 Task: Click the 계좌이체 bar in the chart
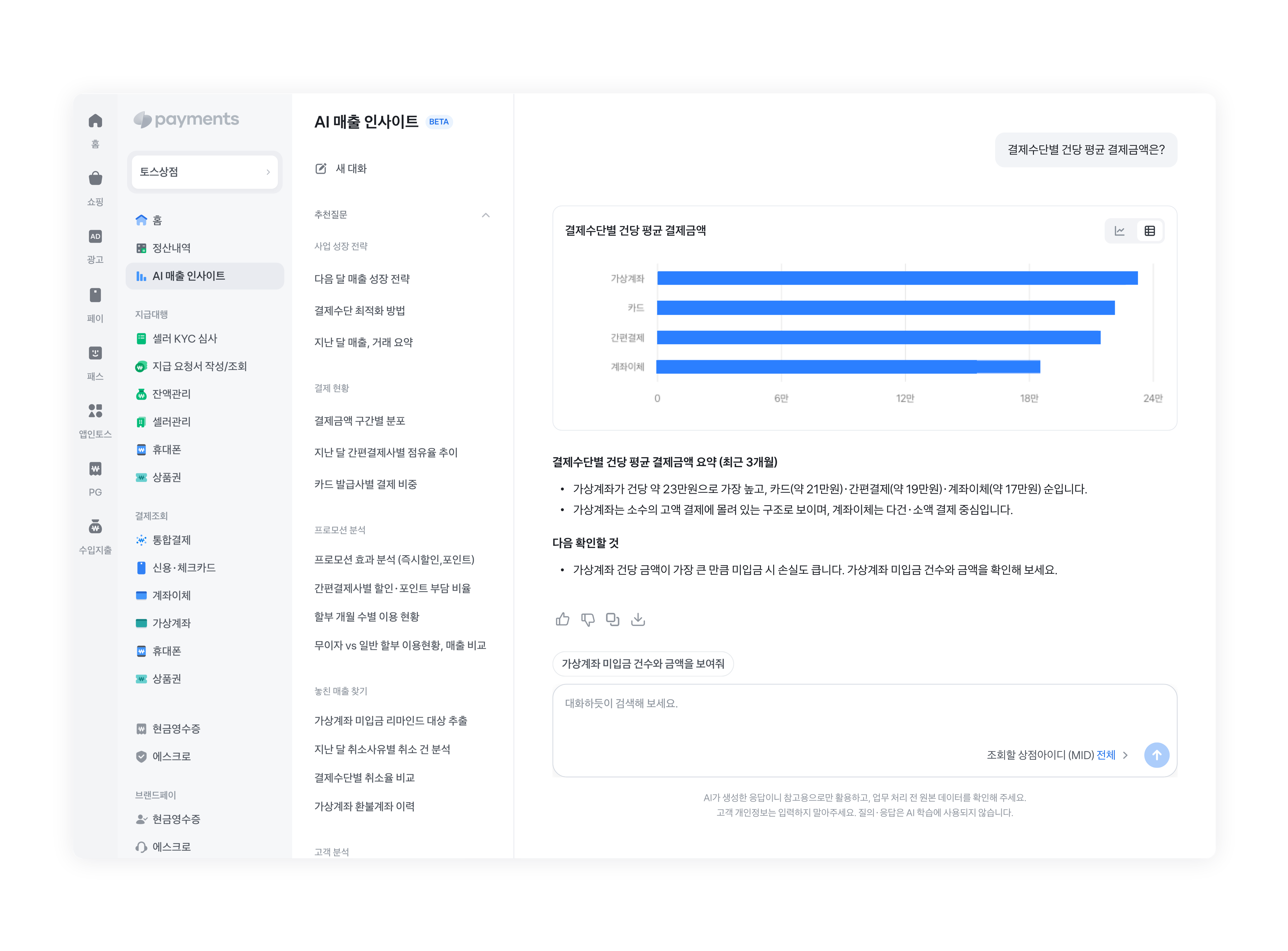coord(848,367)
